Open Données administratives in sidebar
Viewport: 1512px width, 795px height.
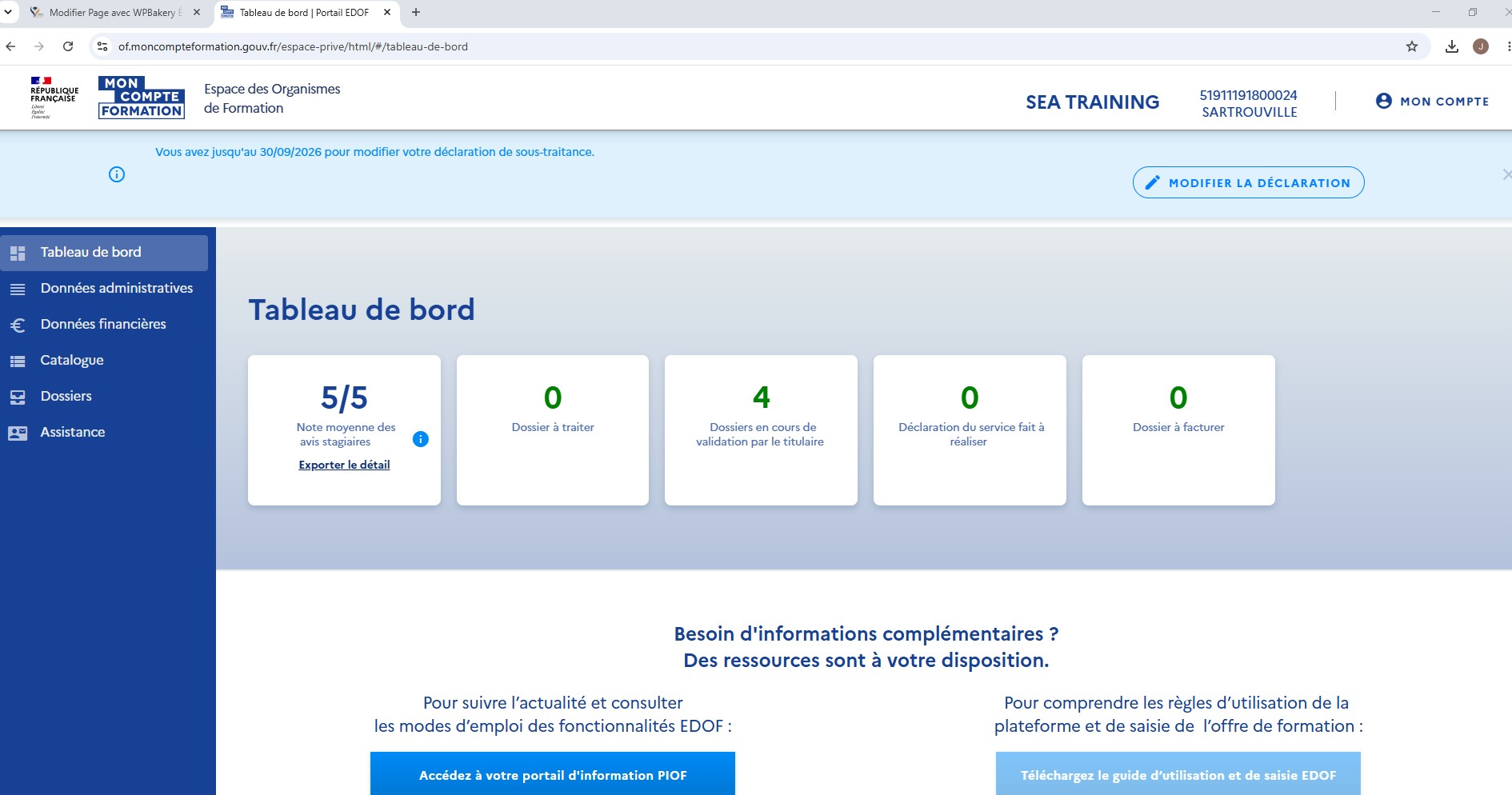117,288
